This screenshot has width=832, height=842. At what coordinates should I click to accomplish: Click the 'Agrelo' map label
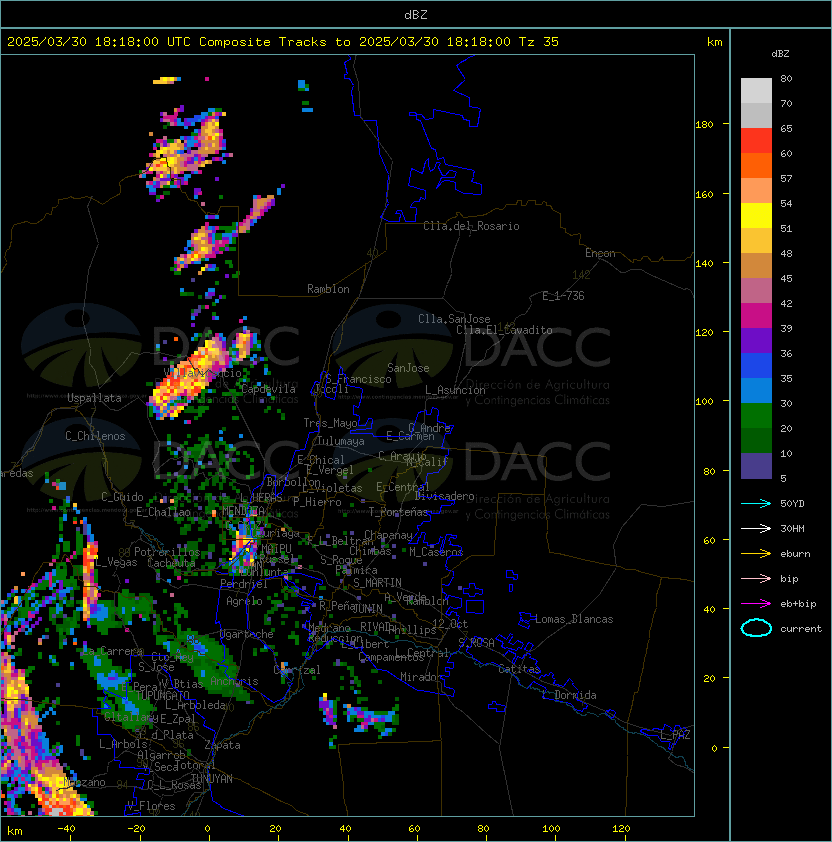click(x=244, y=601)
